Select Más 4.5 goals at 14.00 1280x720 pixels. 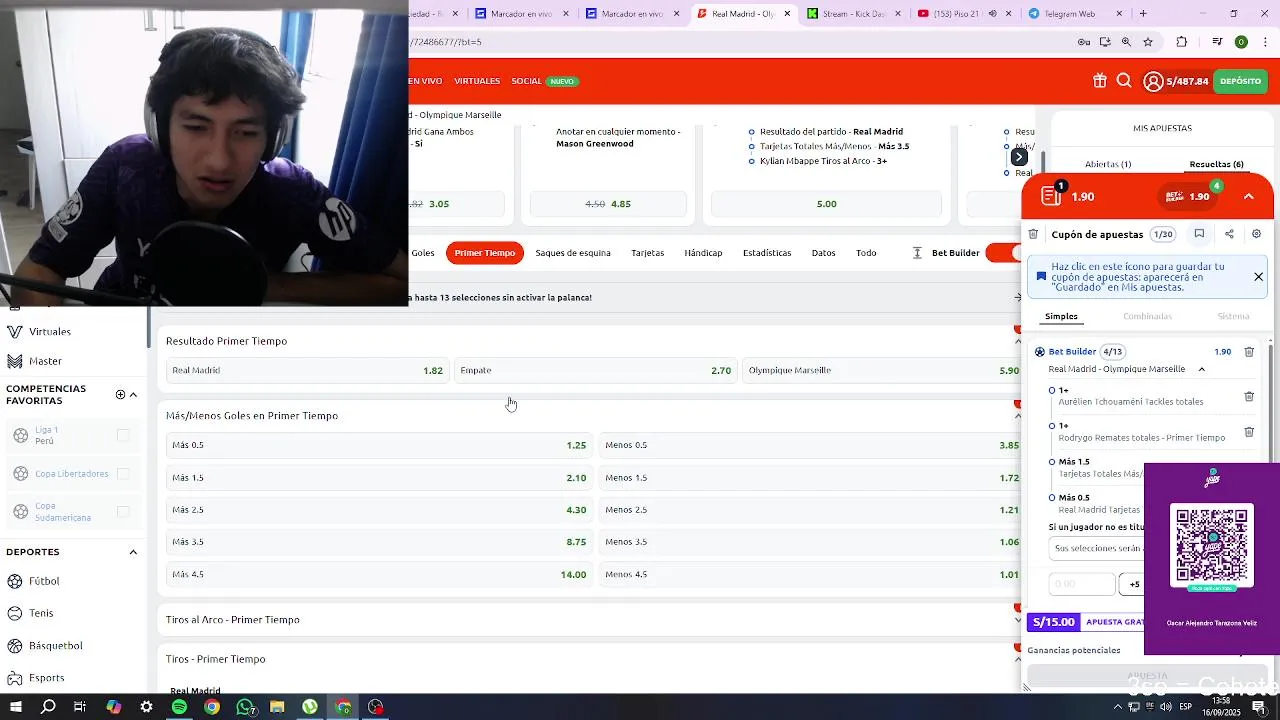pos(379,575)
